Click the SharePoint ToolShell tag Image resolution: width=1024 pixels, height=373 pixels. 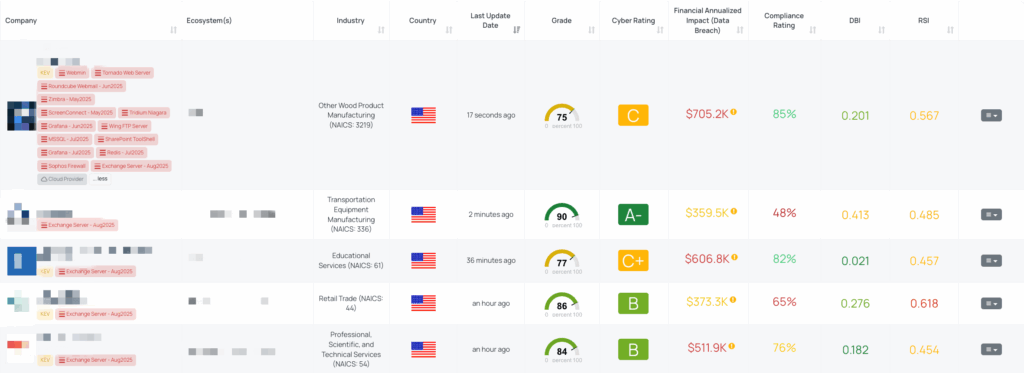(x=127, y=139)
